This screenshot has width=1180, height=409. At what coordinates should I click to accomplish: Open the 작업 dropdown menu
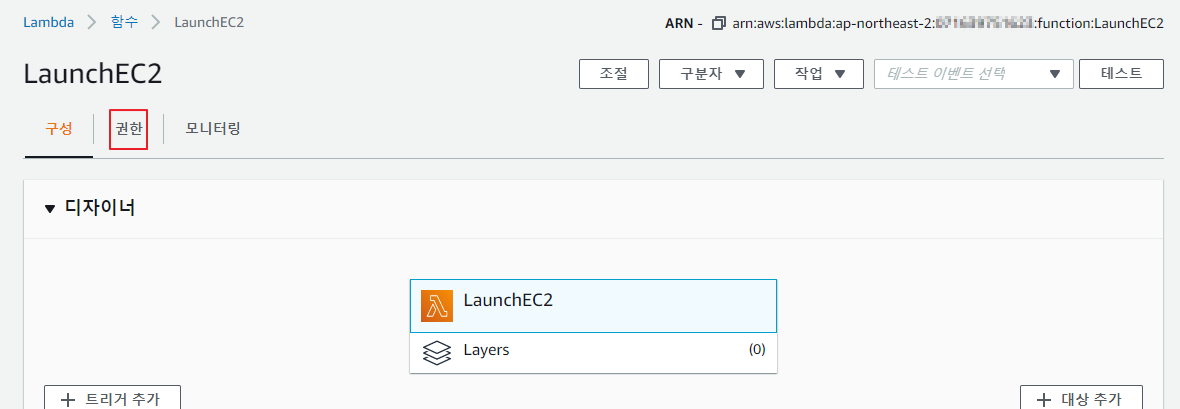coord(819,74)
